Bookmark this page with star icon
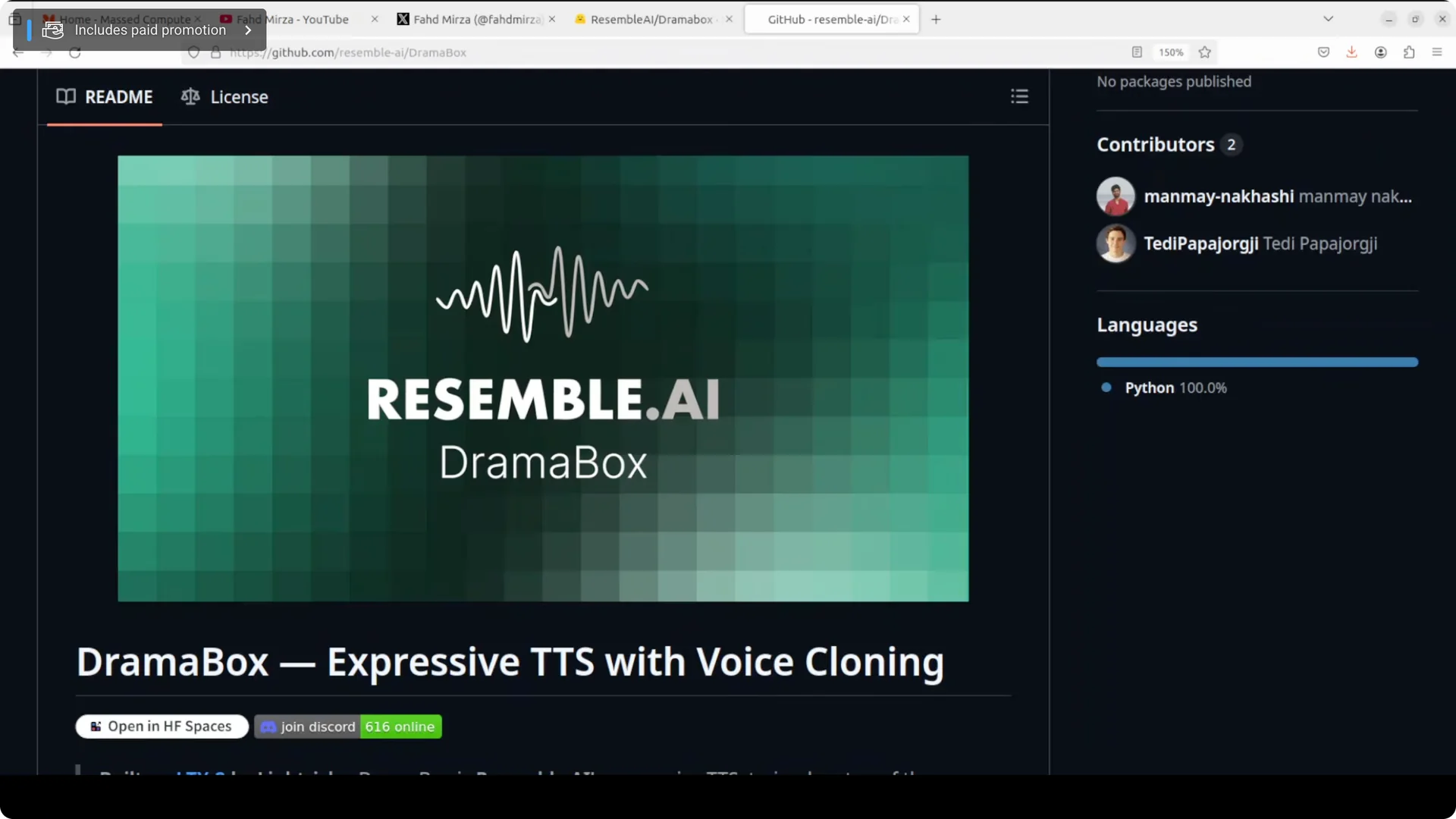 click(1205, 52)
